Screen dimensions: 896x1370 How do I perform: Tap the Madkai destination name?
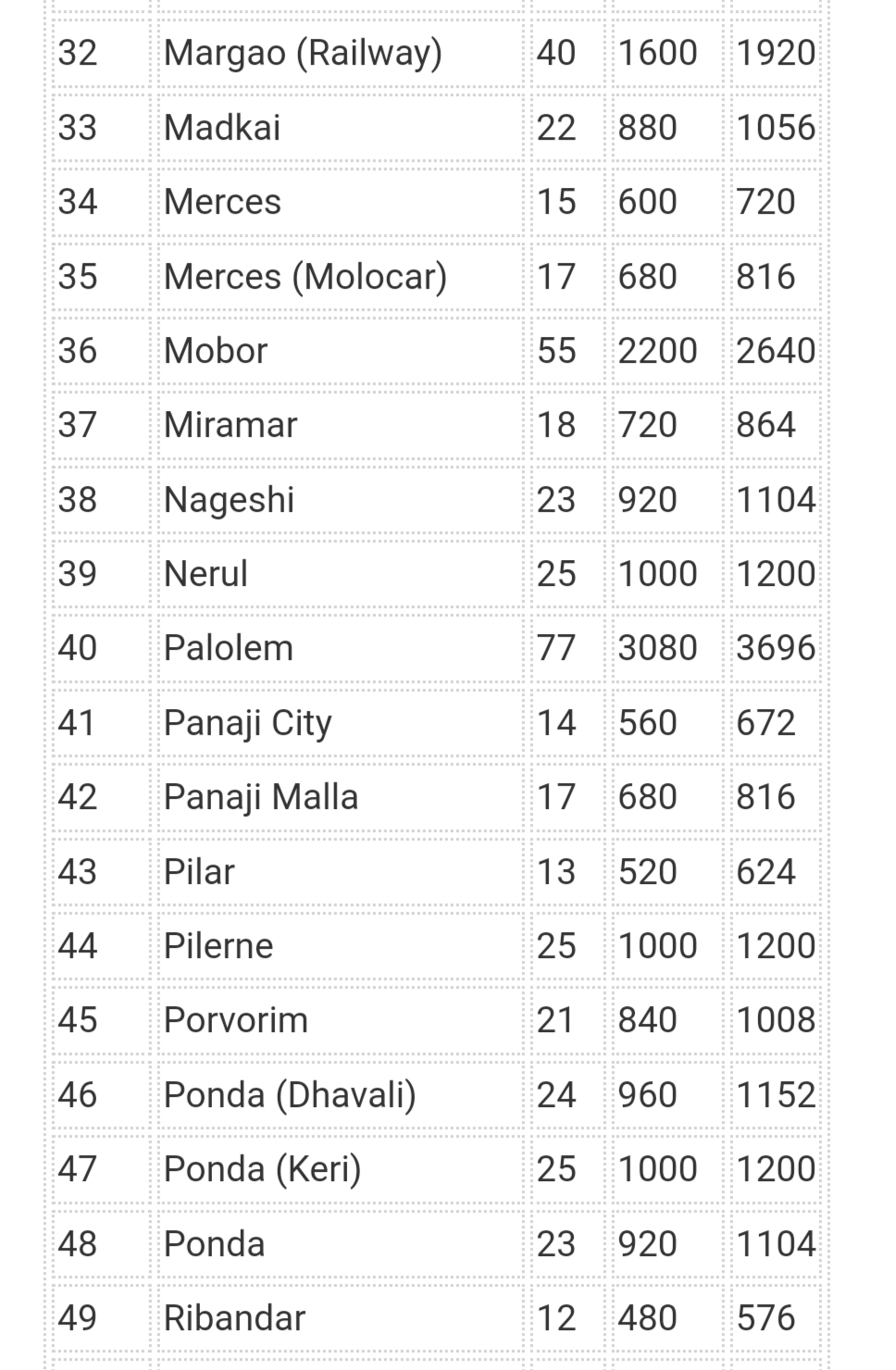click(222, 128)
